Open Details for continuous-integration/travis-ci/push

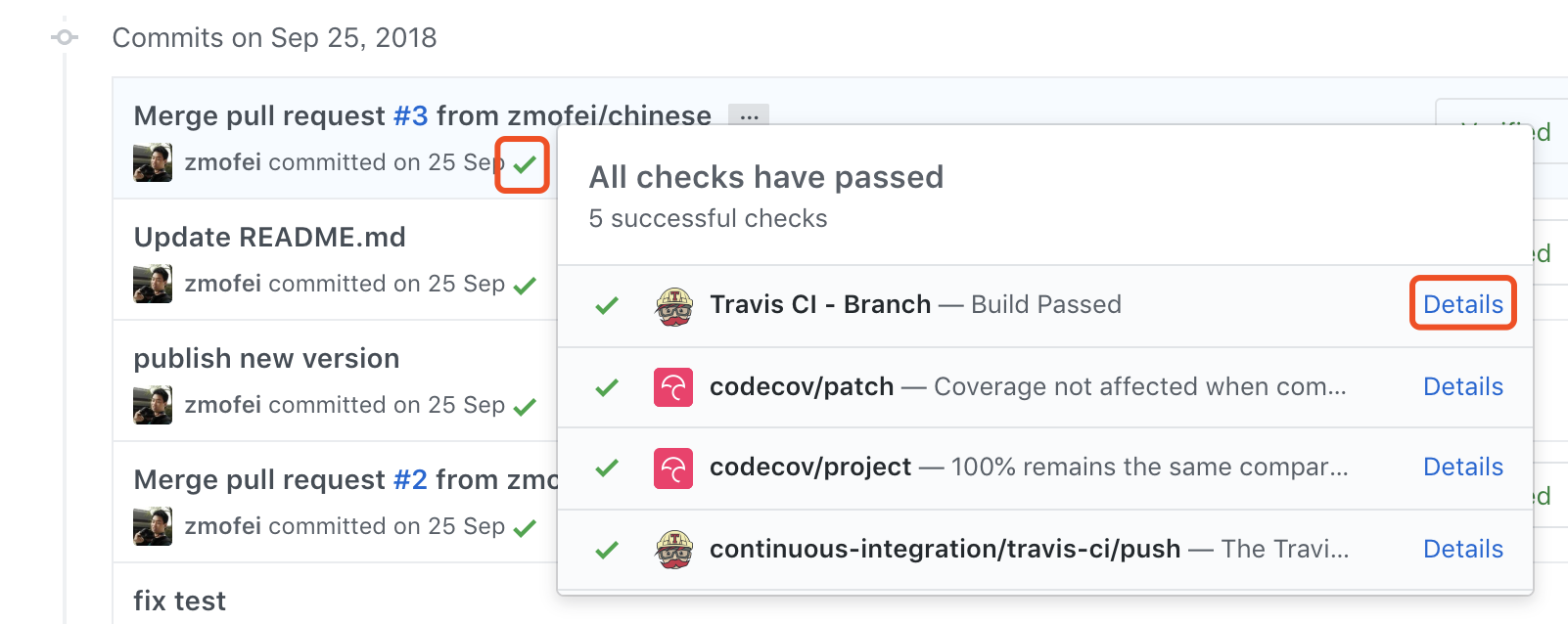(x=1463, y=549)
